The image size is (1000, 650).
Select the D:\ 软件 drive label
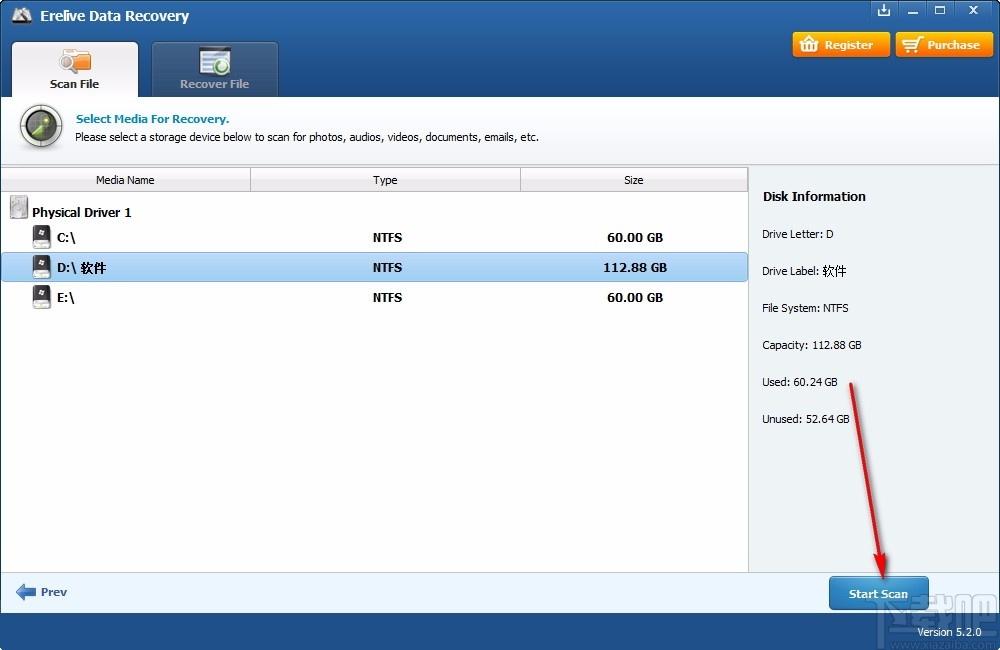[x=82, y=267]
